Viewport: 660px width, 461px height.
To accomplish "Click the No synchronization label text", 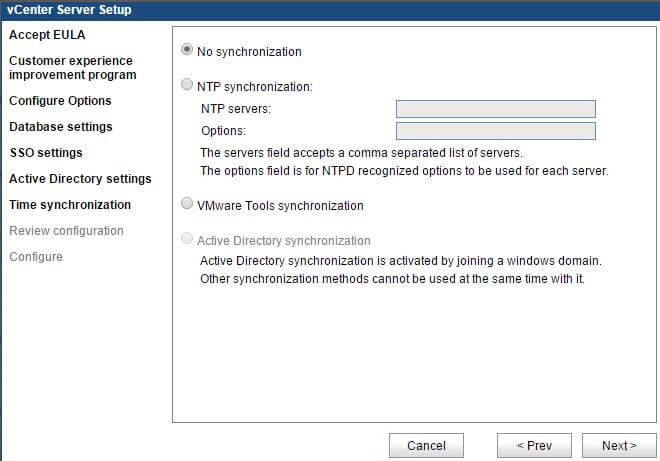I will pyautogui.click(x=249, y=52).
